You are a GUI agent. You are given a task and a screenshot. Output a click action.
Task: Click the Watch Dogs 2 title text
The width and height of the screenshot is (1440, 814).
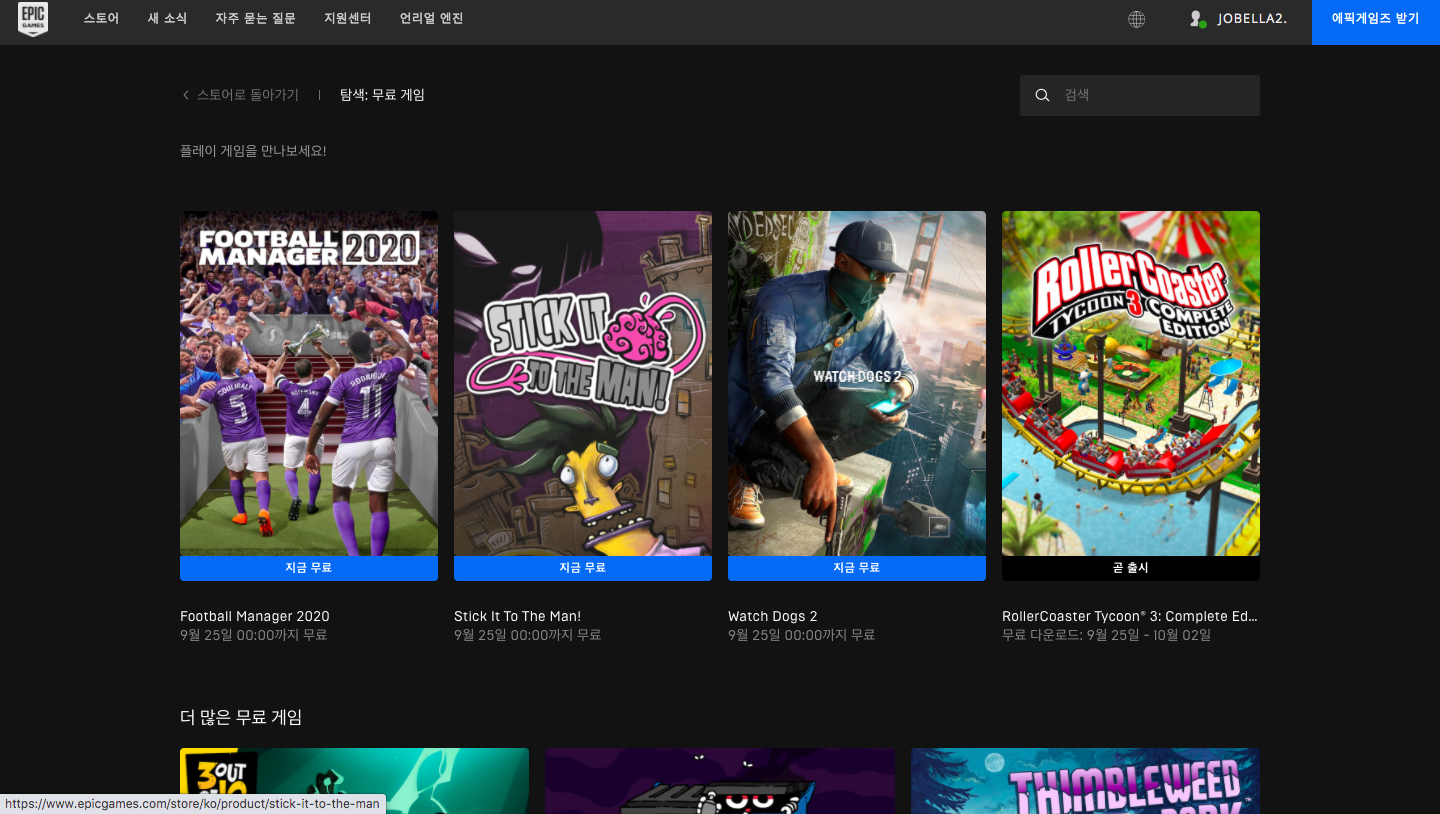(x=773, y=616)
